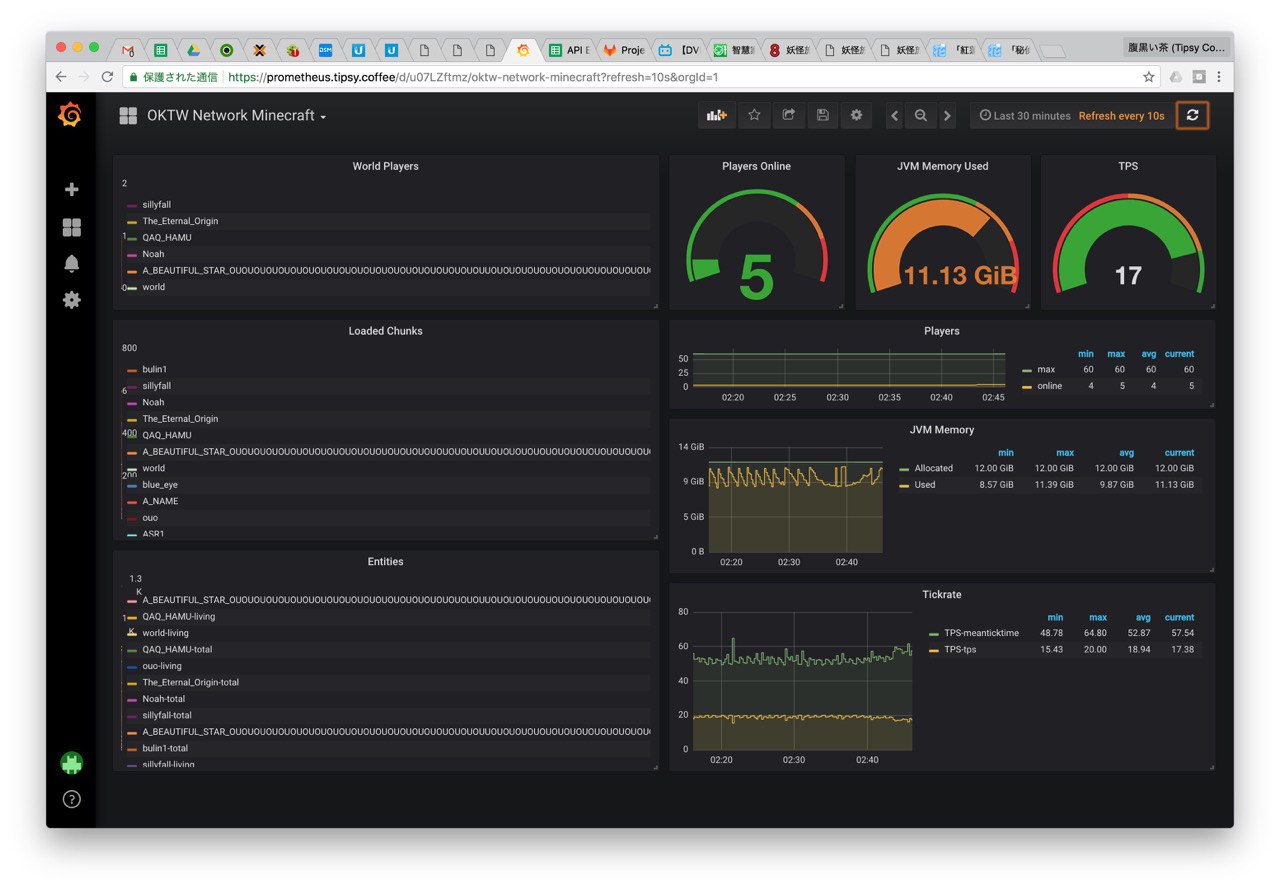The height and width of the screenshot is (889, 1280).
Task: Sort JVM Memory legend by max column
Action: tap(1064, 453)
